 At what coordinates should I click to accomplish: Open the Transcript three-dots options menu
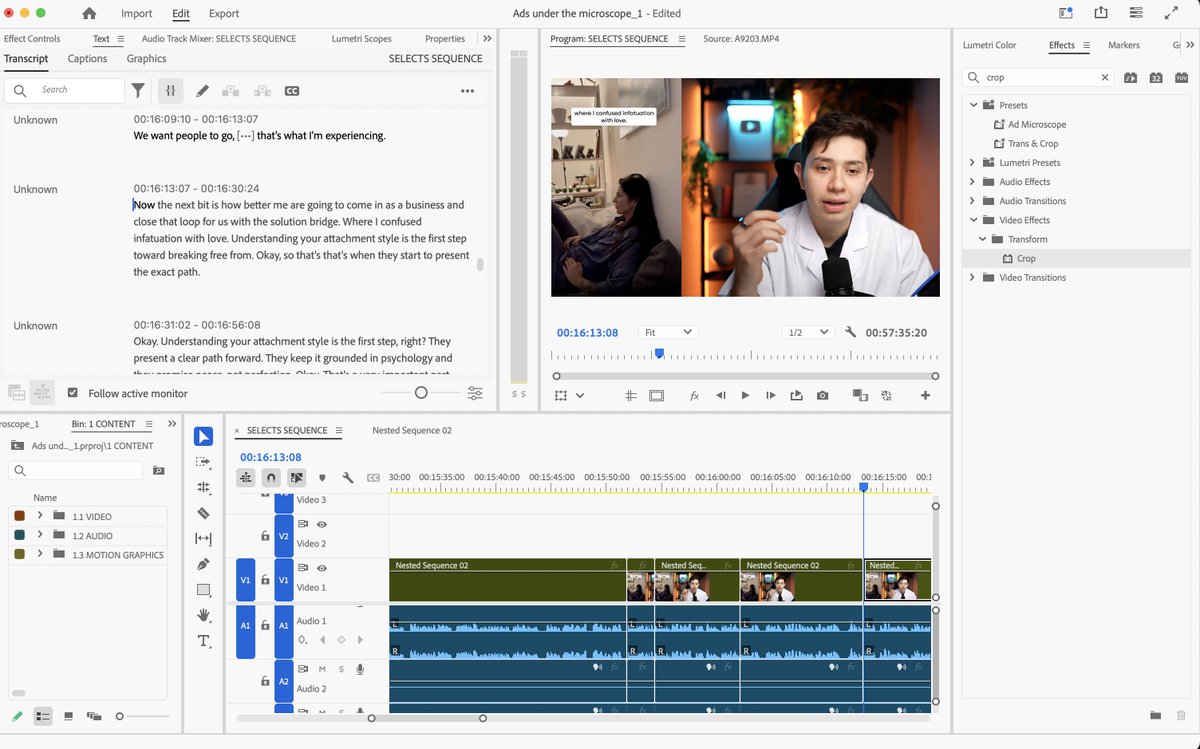(x=467, y=91)
